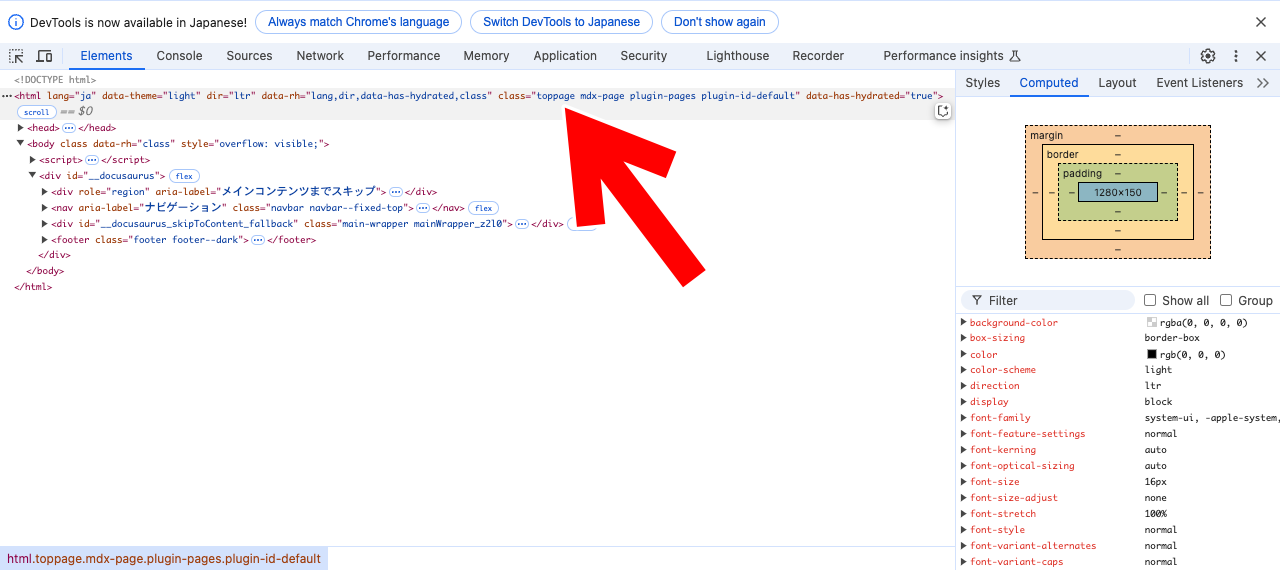
Task: Open DevTools settings gear
Action: (x=1208, y=56)
